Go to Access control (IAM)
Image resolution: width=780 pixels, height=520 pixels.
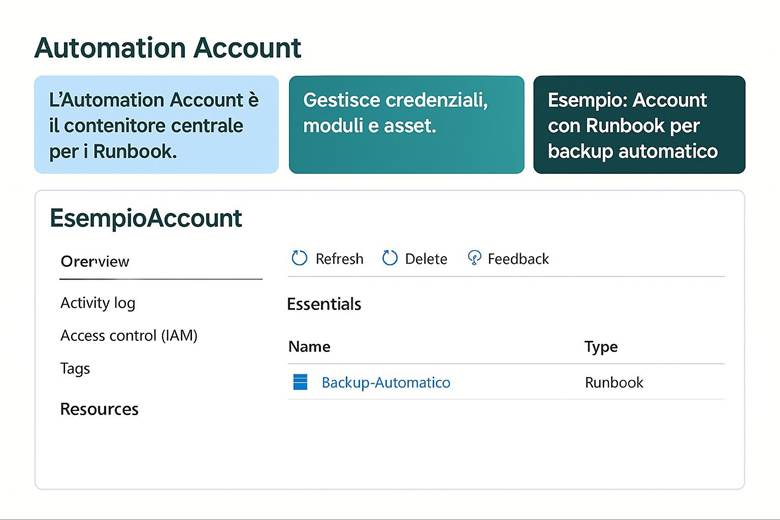pos(129,336)
